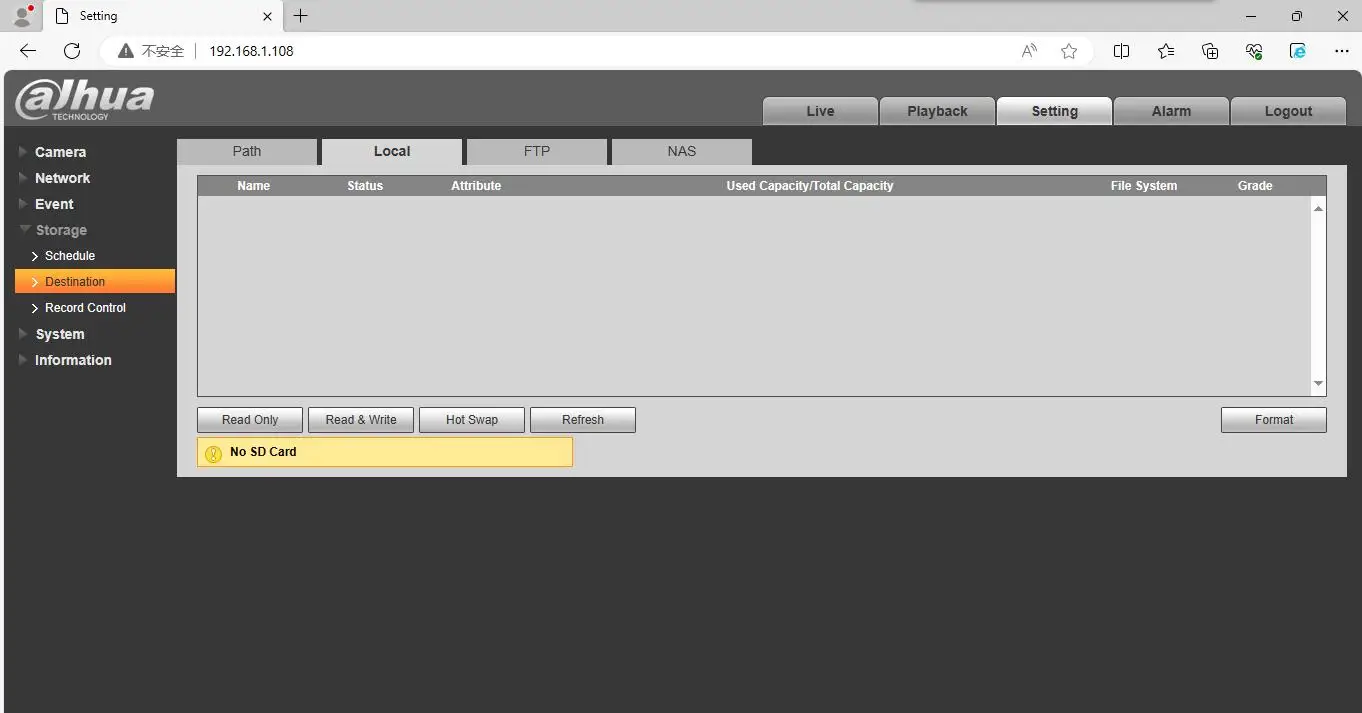Click the table scrollbar down arrow
This screenshot has height=713, width=1362.
click(x=1318, y=384)
